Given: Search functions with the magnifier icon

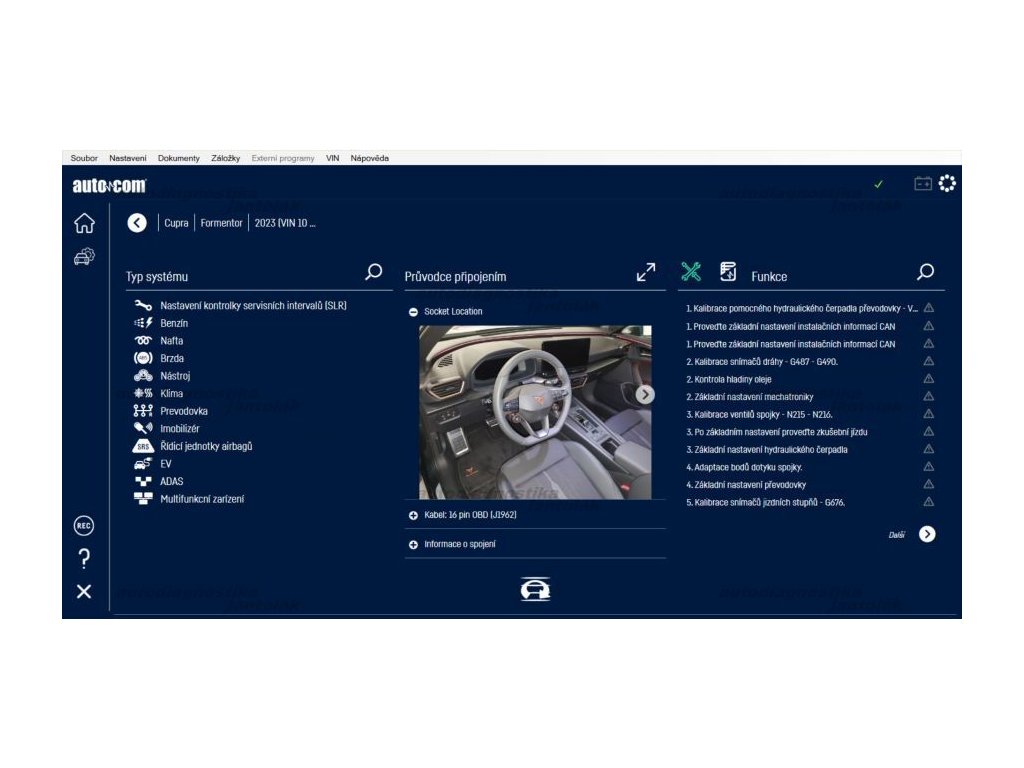Looking at the screenshot, I should (925, 272).
